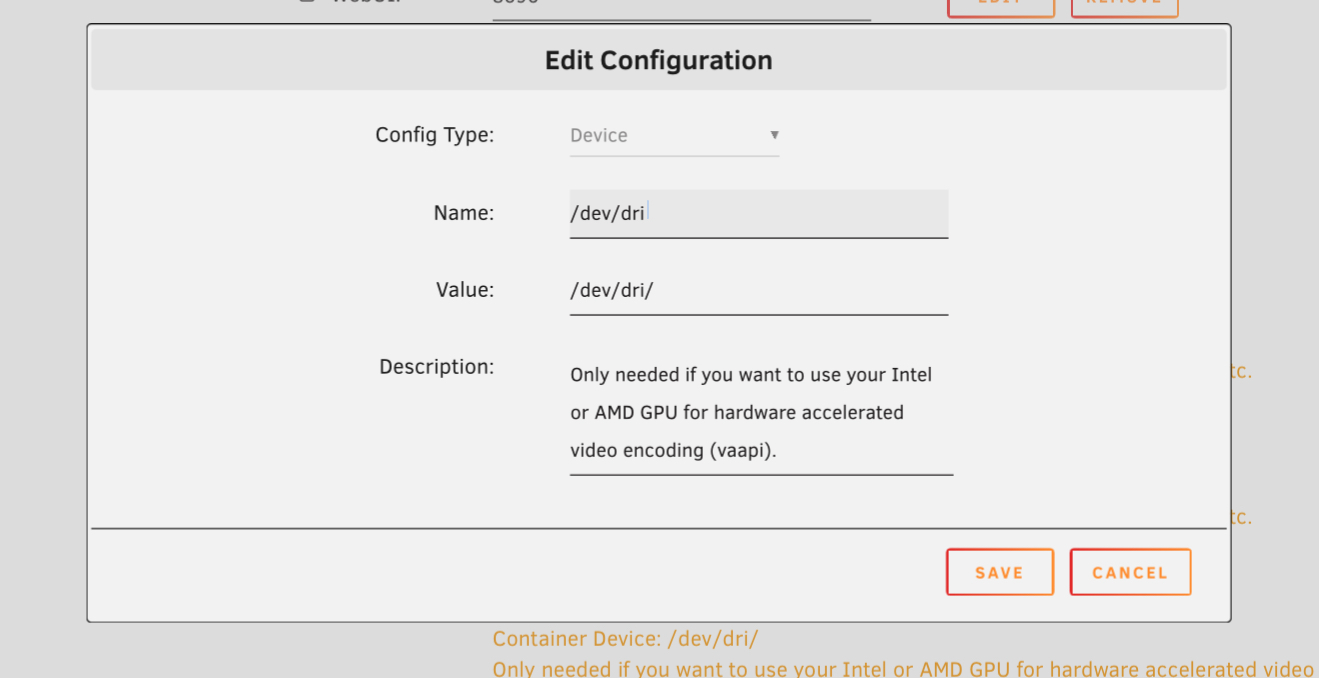Viewport: 1319px width, 678px height.
Task: Click the Name label
Action: (463, 213)
